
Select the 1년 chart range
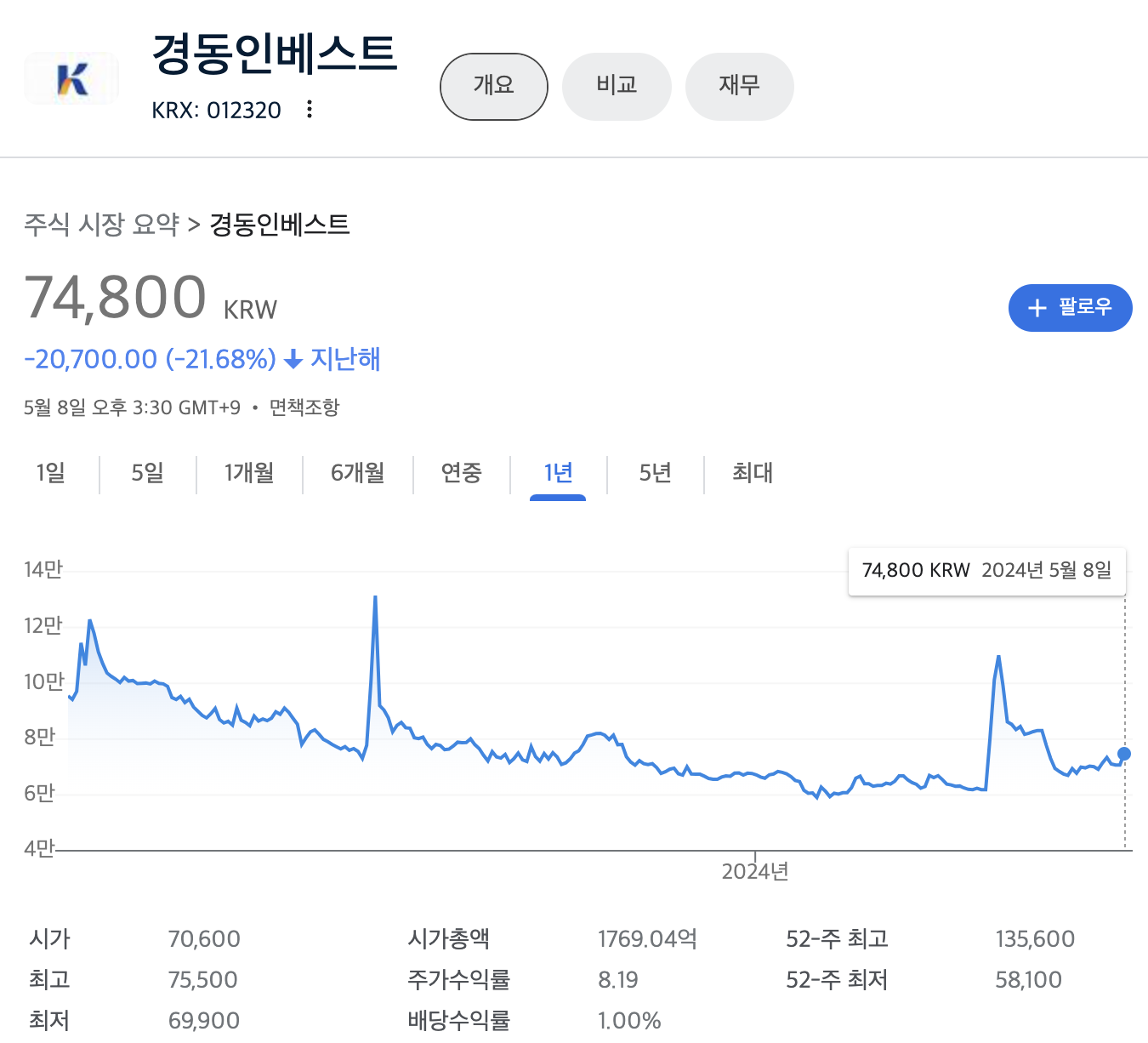pyautogui.click(x=558, y=473)
